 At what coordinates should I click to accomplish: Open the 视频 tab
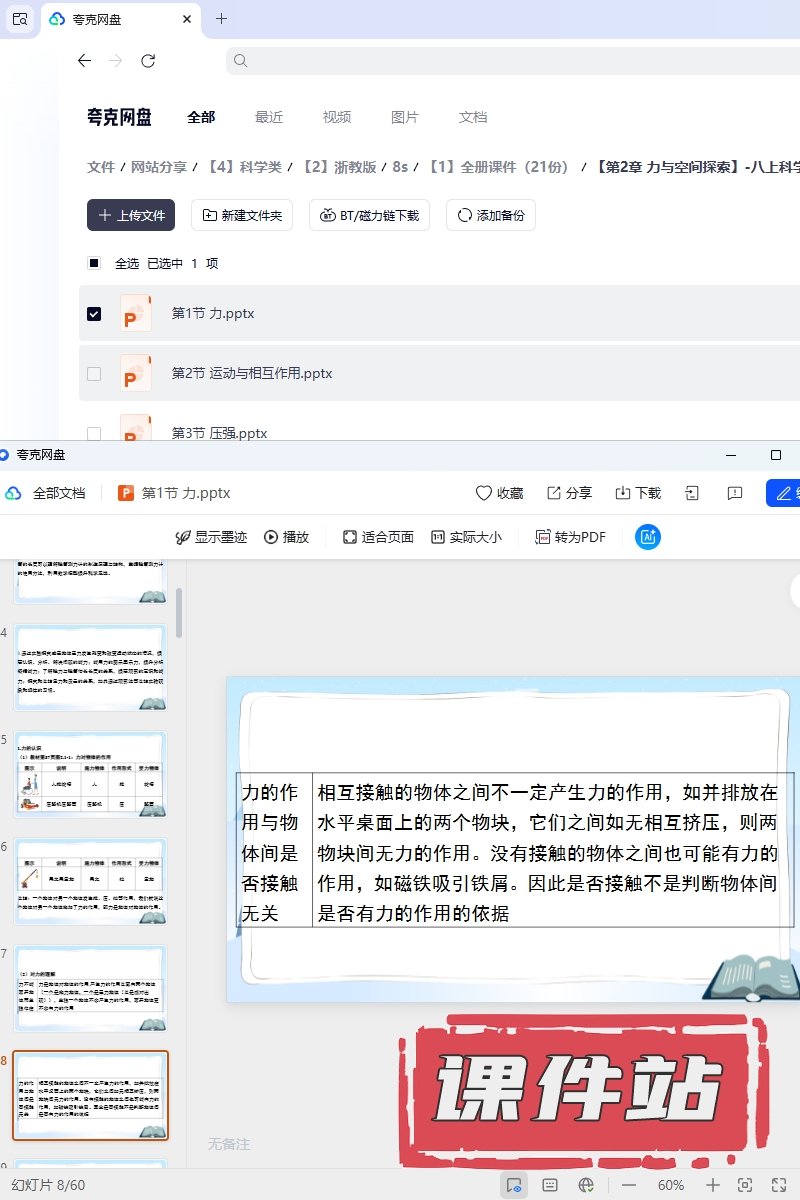point(337,117)
